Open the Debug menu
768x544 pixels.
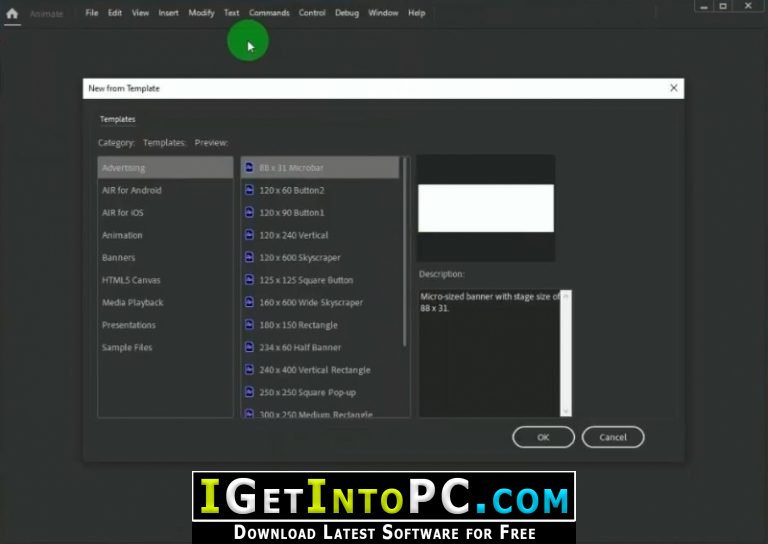point(347,13)
